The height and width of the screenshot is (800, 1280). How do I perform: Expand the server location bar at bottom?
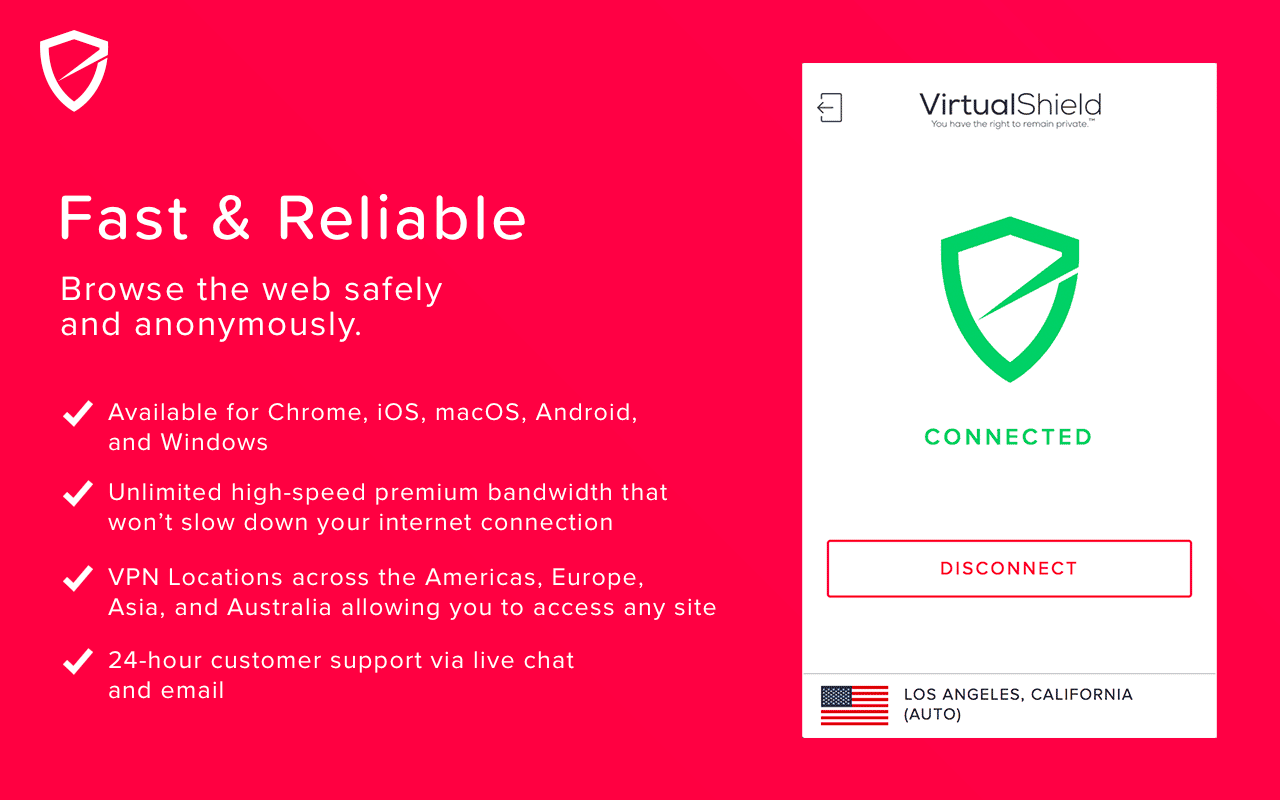click(x=1008, y=704)
